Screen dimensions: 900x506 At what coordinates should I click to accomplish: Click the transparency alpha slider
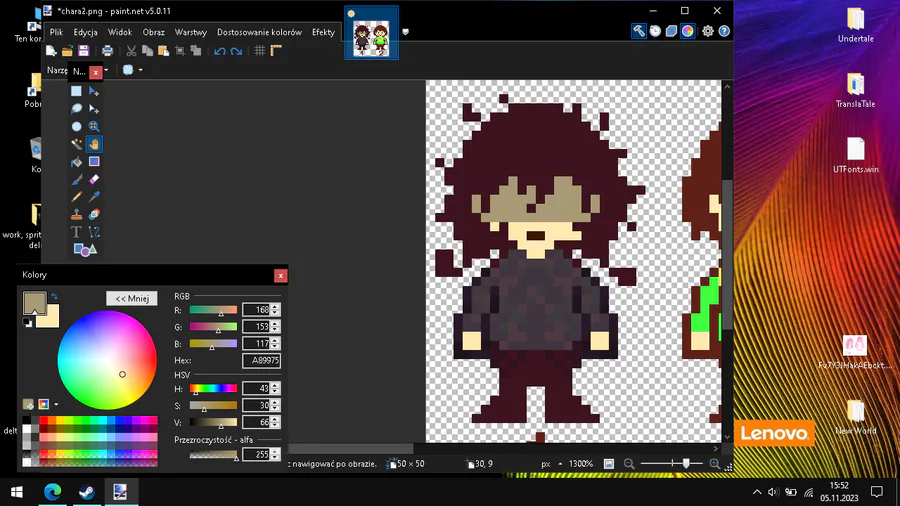pyautogui.click(x=213, y=454)
